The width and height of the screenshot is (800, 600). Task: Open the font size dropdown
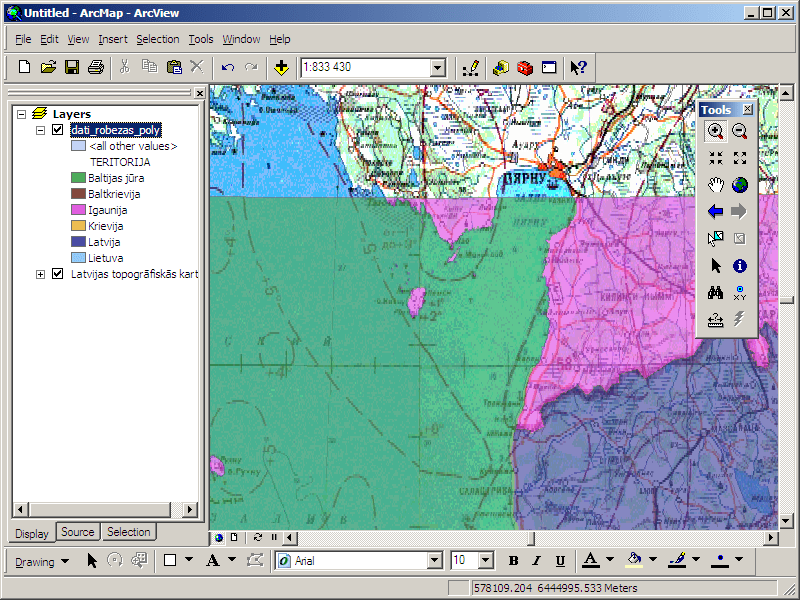tap(485, 561)
